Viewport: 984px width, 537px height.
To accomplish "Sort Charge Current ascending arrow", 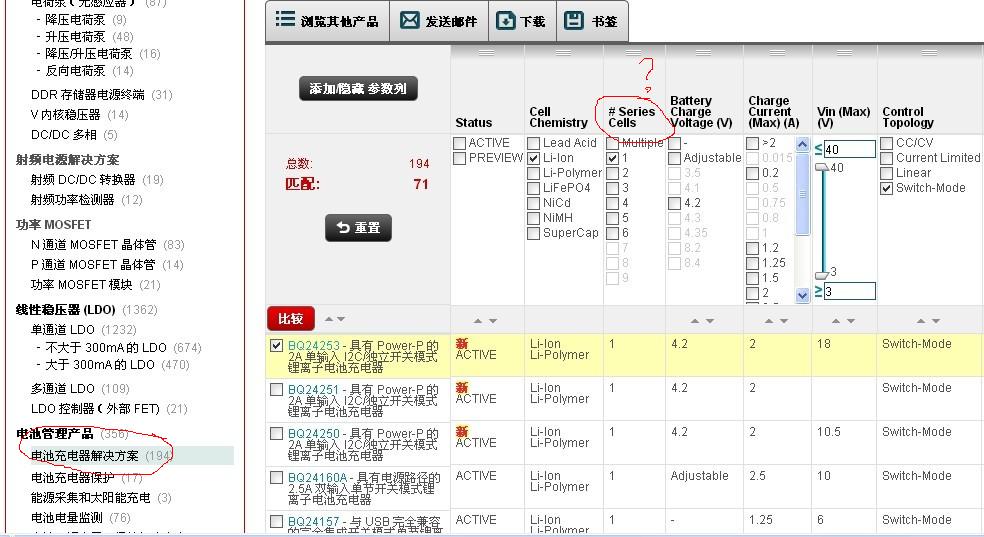I will [x=769, y=321].
